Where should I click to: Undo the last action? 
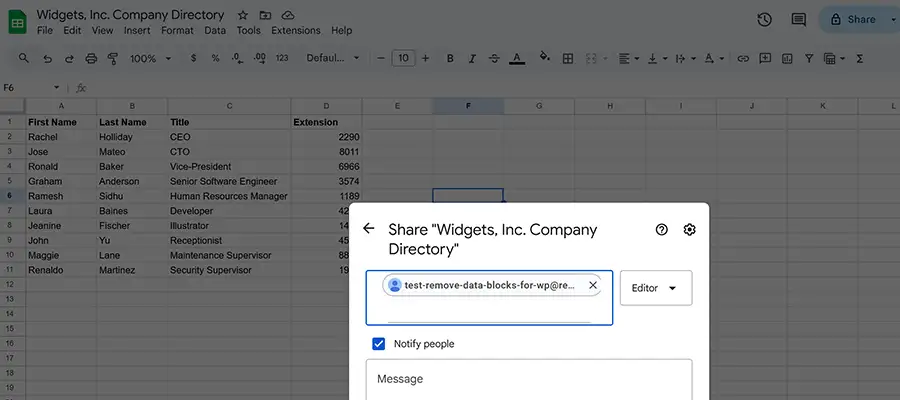(48, 59)
